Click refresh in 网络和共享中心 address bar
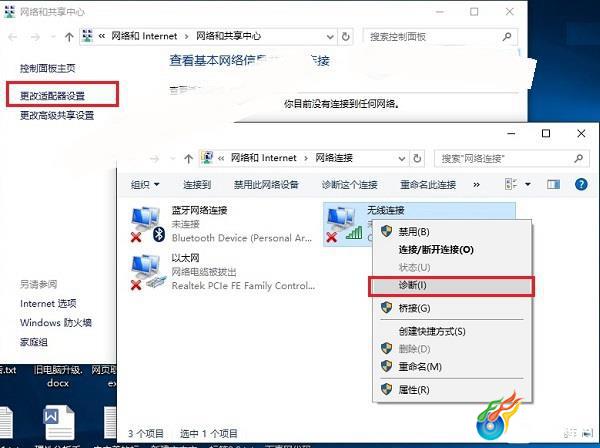600x448 pixels. (x=345, y=36)
